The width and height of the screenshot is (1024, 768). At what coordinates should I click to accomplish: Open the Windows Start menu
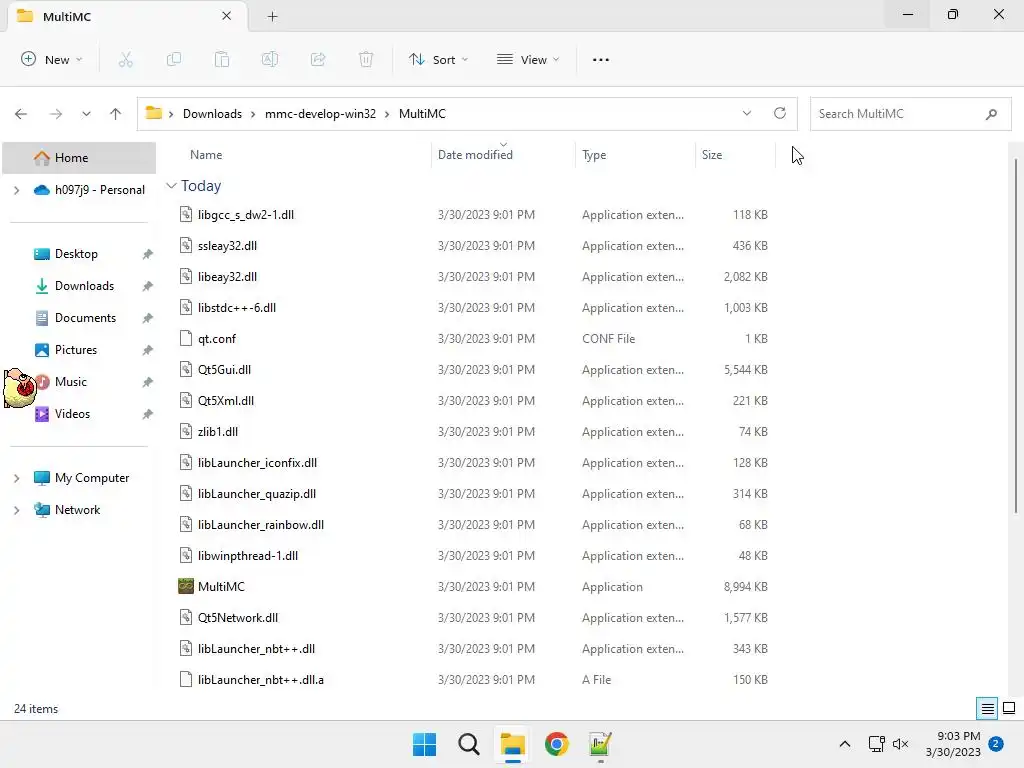pyautogui.click(x=424, y=744)
